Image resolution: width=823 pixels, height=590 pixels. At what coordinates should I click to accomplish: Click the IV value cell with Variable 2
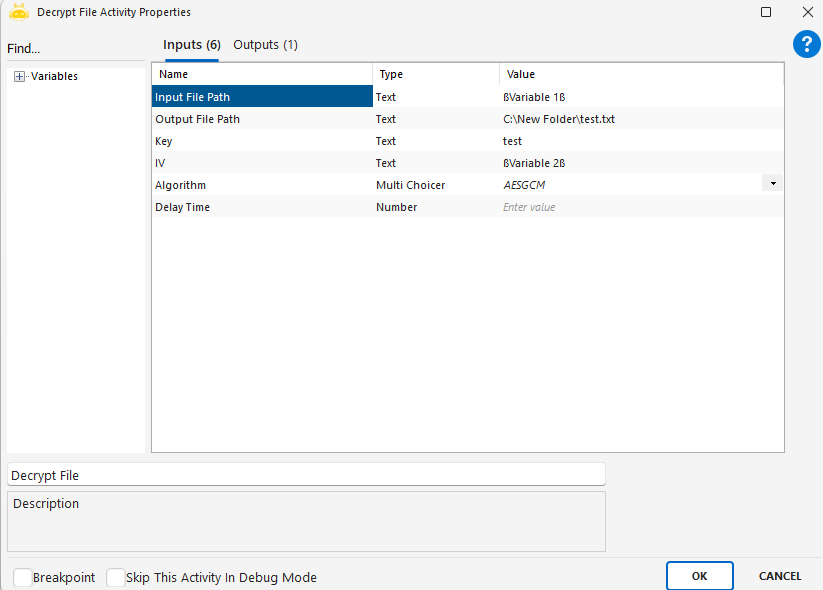point(640,163)
